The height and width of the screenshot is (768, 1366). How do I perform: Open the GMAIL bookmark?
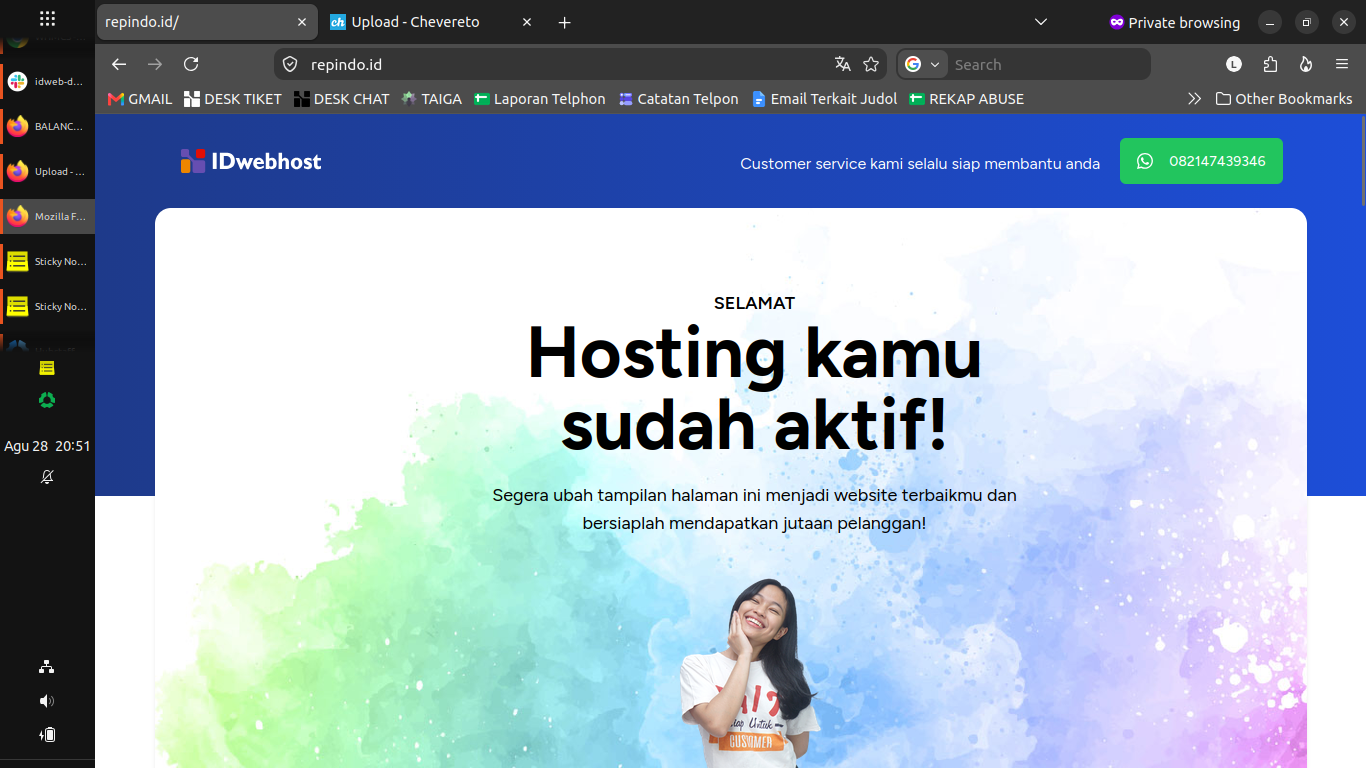pos(140,99)
